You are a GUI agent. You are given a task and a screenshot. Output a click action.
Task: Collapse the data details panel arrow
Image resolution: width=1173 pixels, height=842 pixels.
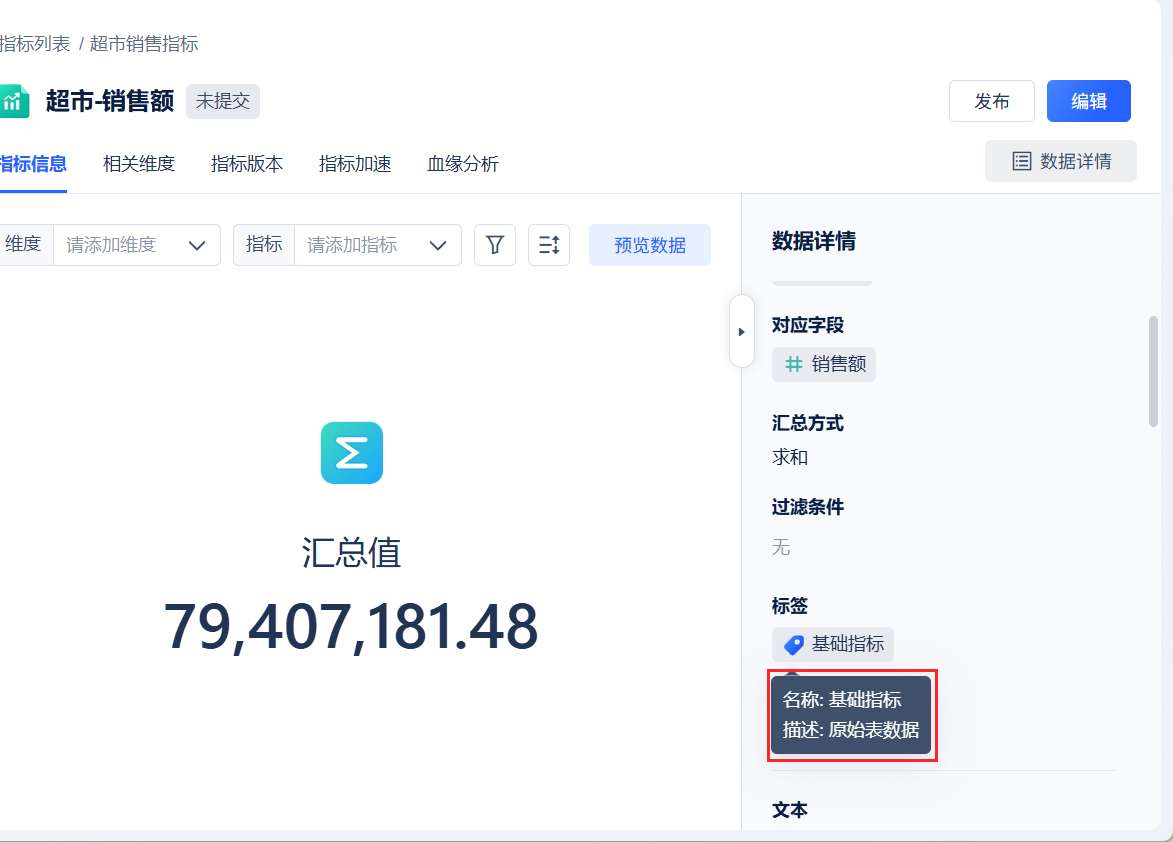741,331
